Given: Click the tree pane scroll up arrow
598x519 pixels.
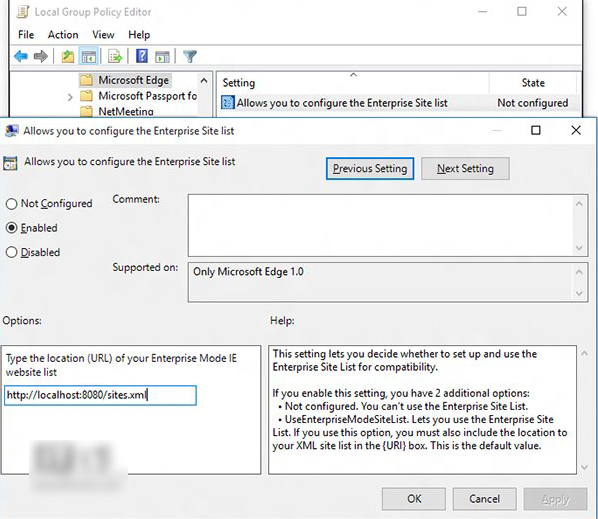Looking at the screenshot, I should (204, 80).
